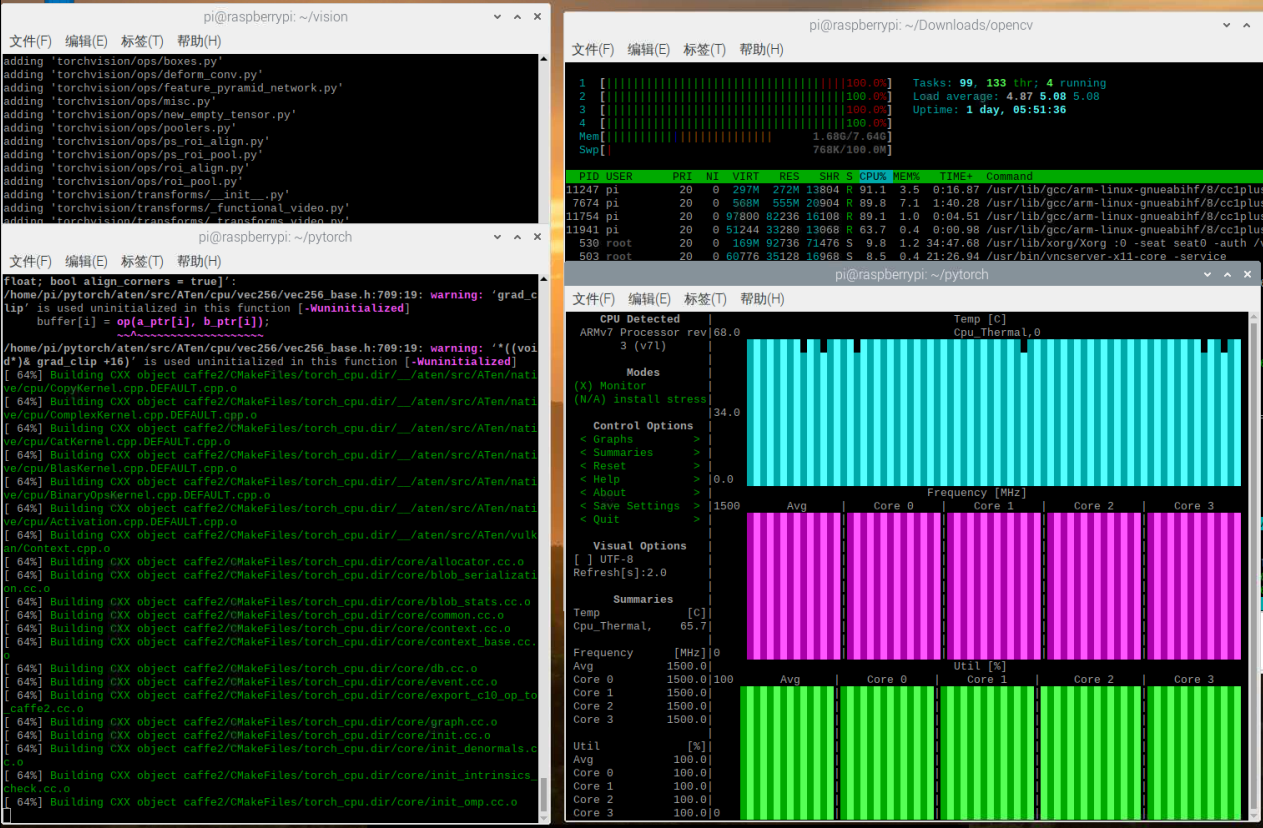
Task: Select the Monitor mode radio option
Action: pyautogui.click(x=610, y=386)
